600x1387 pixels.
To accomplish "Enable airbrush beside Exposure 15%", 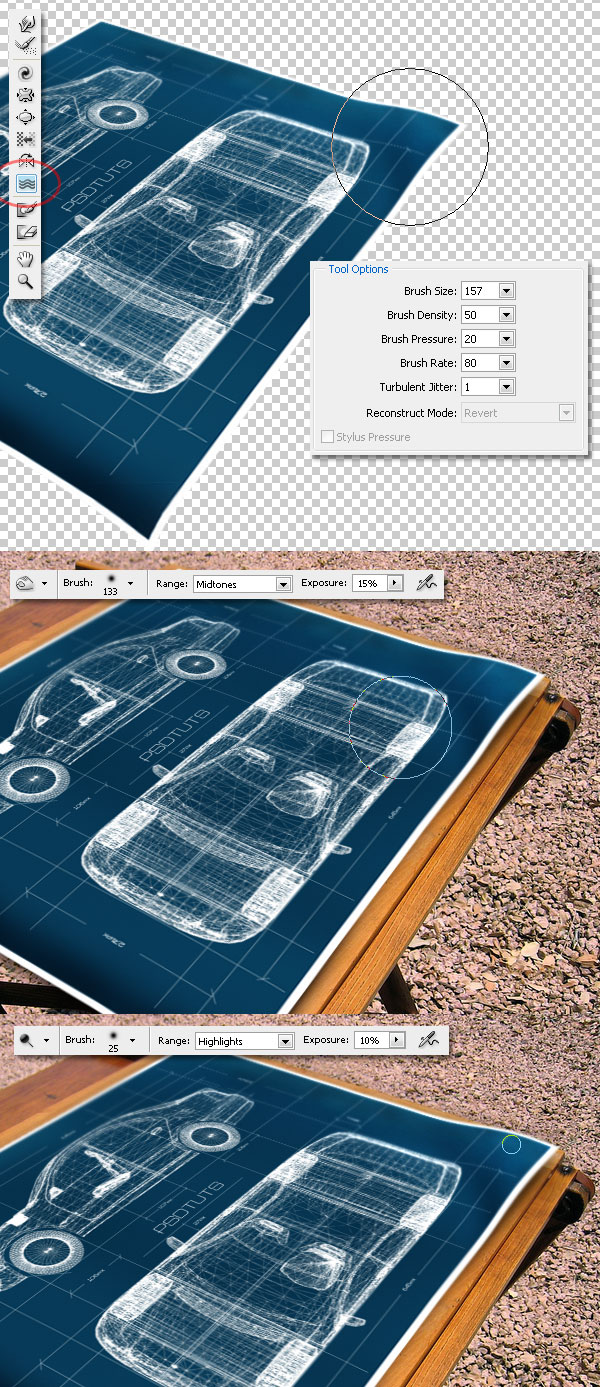I will pyautogui.click(x=428, y=583).
